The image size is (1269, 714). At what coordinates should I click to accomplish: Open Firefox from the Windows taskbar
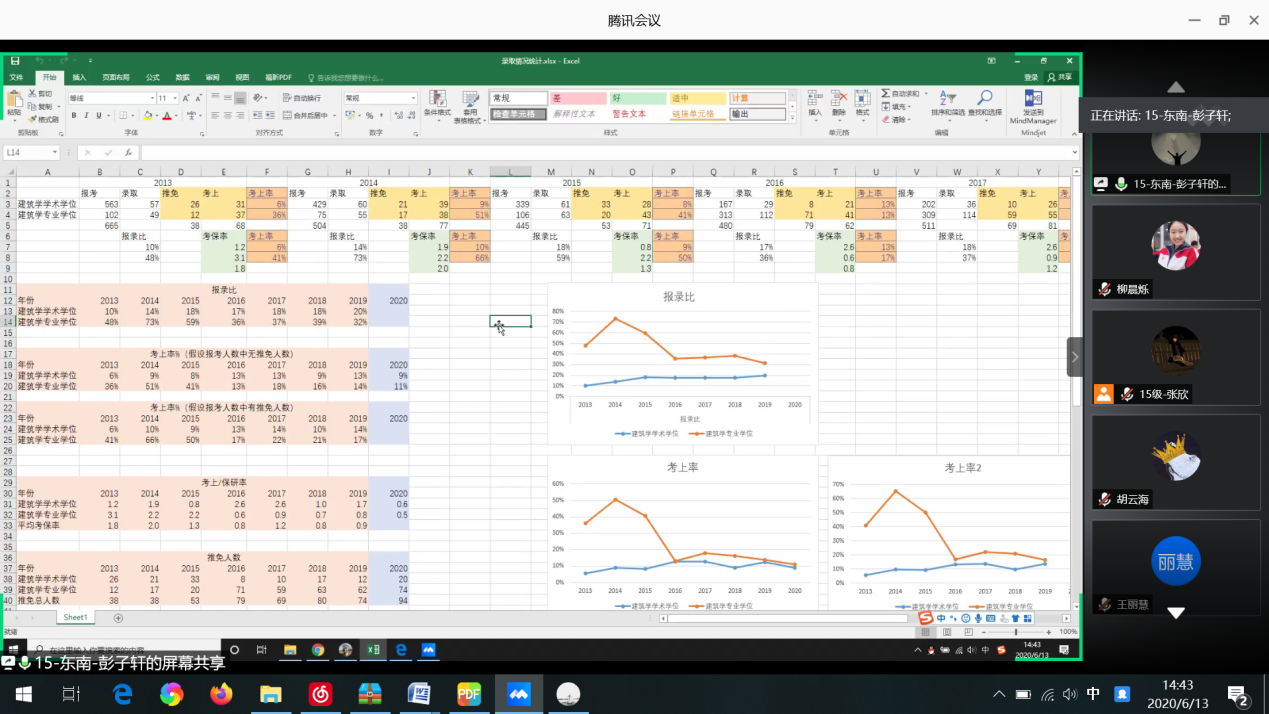[x=221, y=694]
